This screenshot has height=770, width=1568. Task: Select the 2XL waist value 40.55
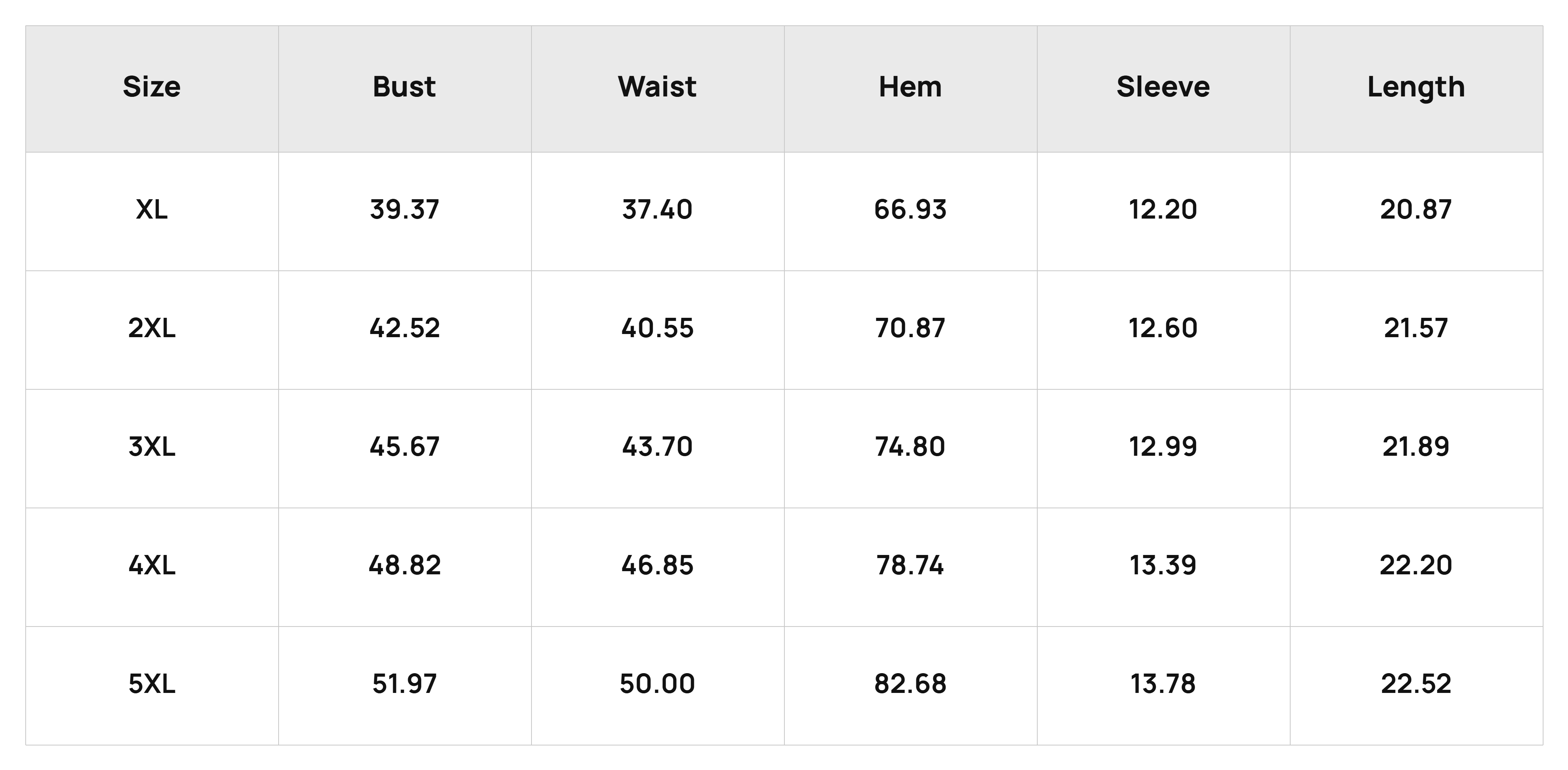click(x=658, y=329)
